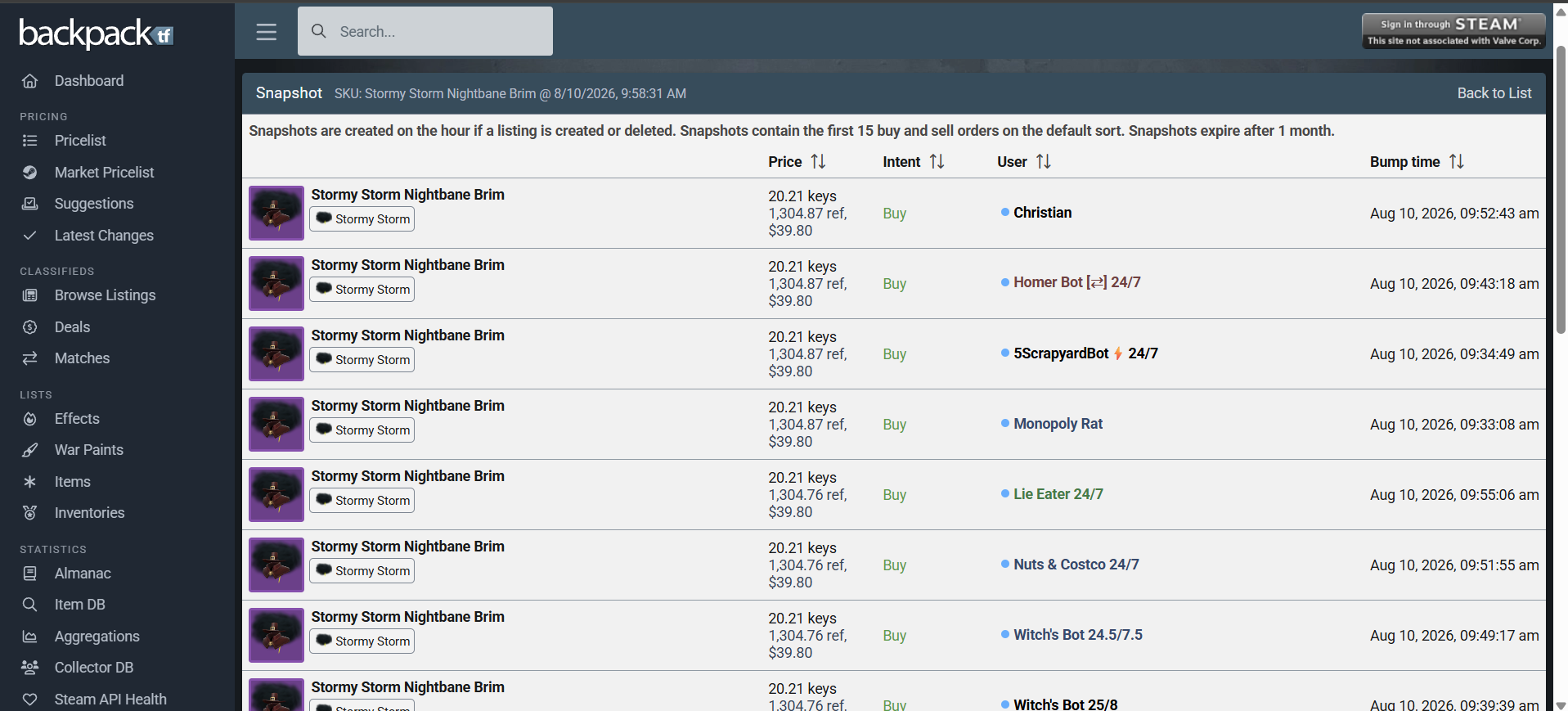Open Witch's Bot 24.5/7.5 profile
This screenshot has width=1568, height=711.
[1077, 635]
